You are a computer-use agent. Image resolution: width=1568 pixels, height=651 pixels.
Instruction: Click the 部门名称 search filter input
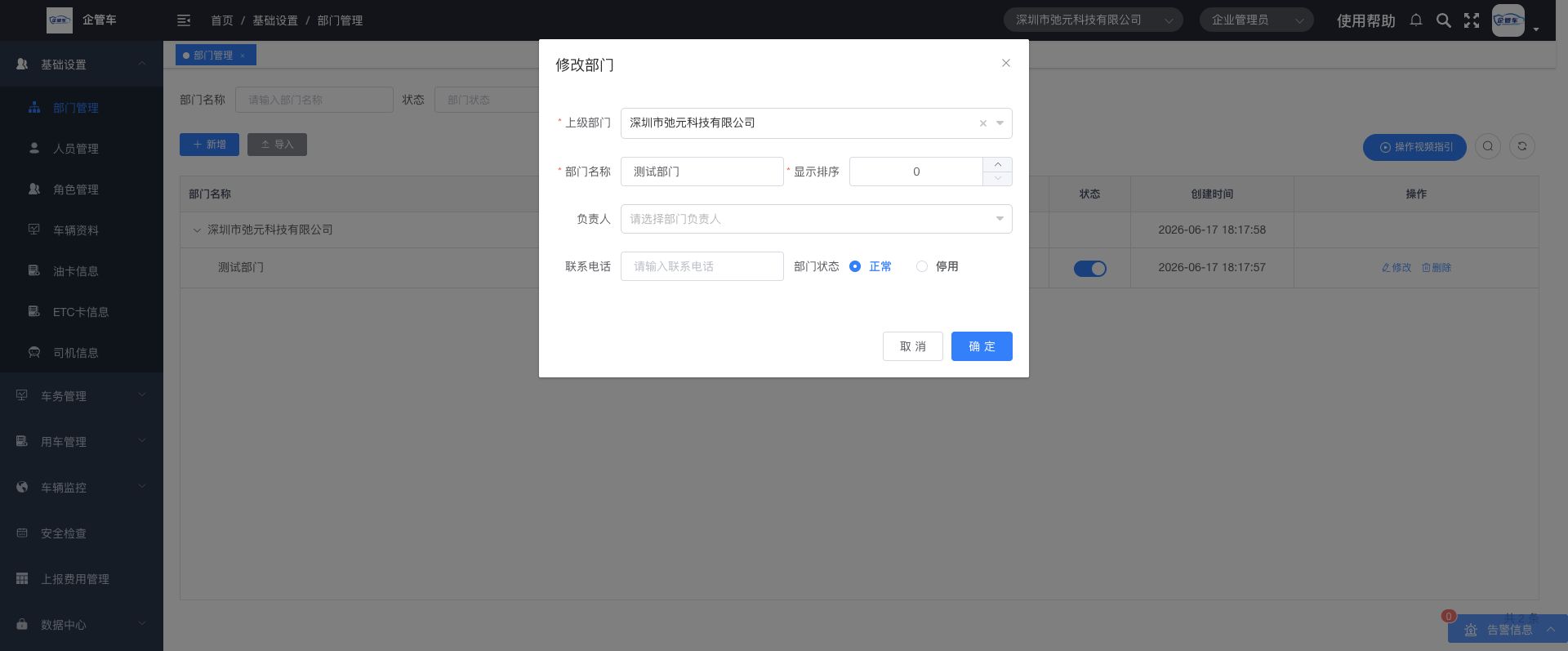(314, 100)
